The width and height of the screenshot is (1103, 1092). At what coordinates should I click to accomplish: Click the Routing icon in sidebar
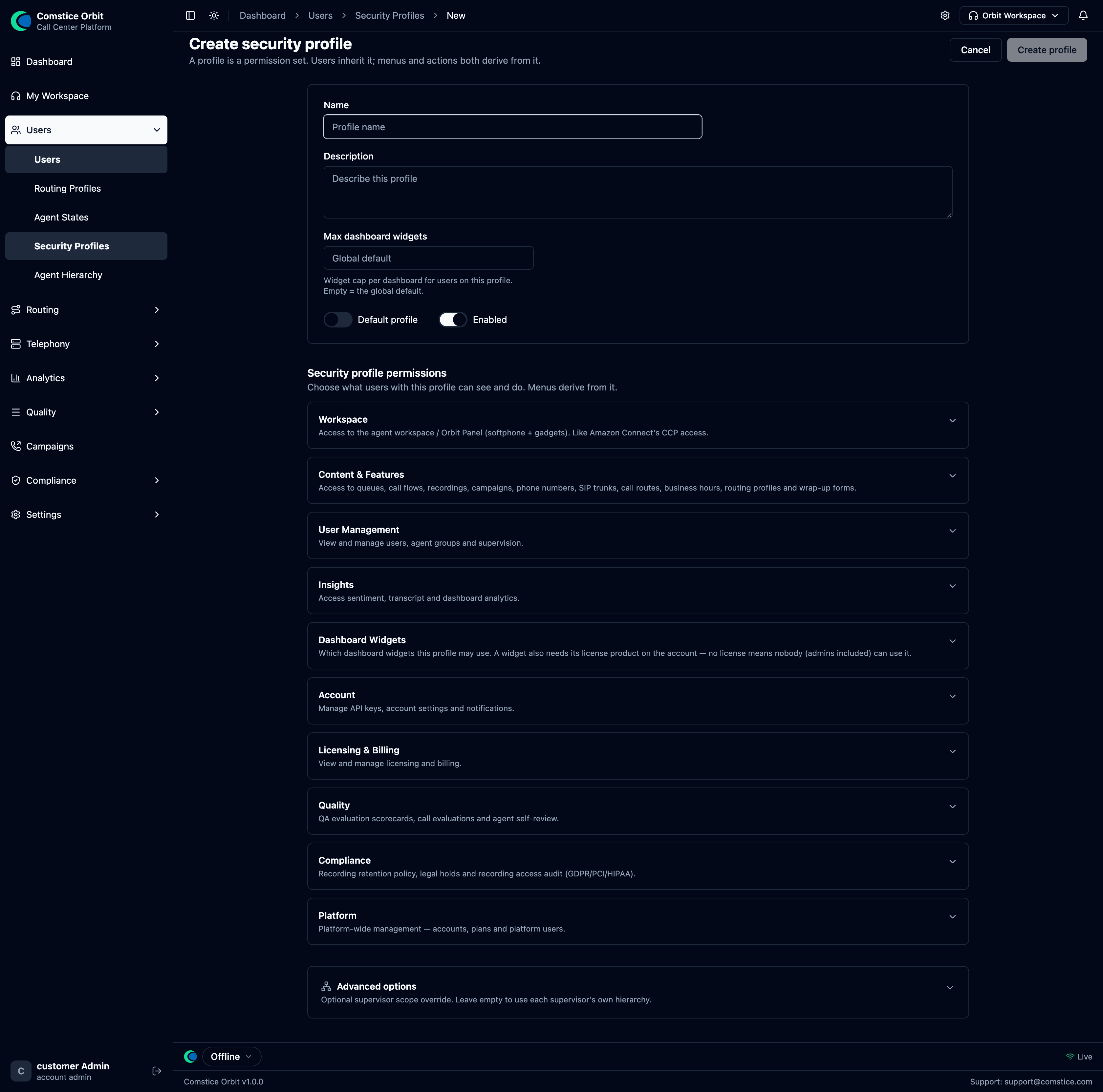(x=16, y=310)
